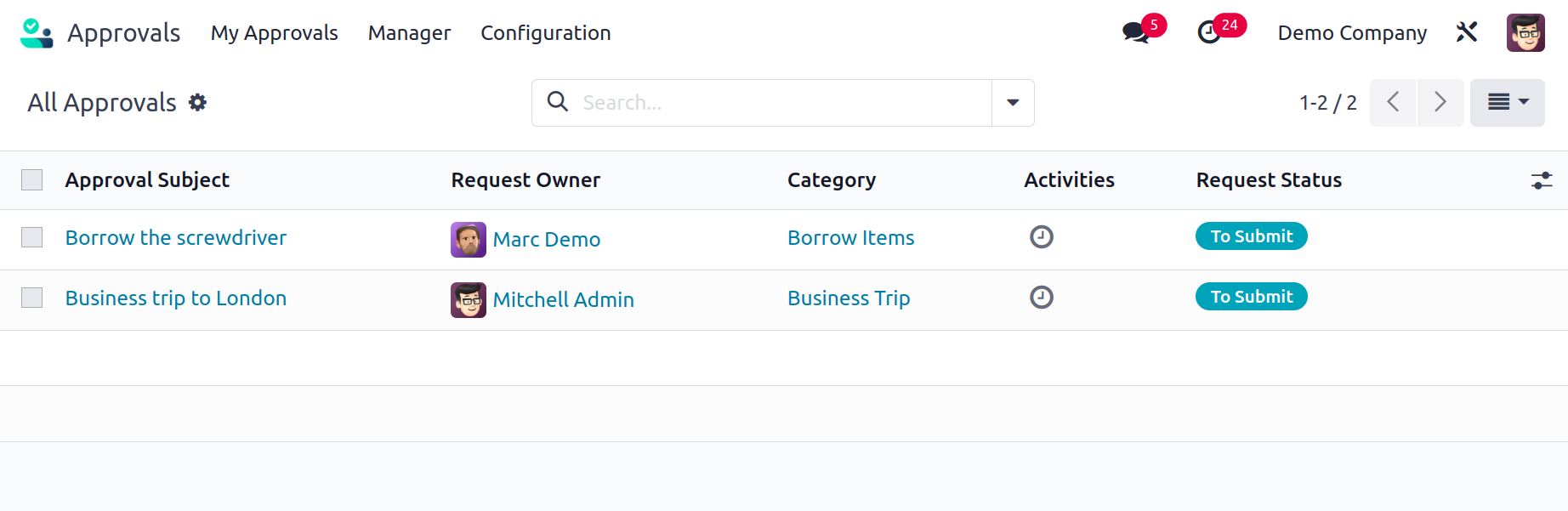Click the All Approvals gear settings icon
This screenshot has width=1568, height=511.
[198, 103]
